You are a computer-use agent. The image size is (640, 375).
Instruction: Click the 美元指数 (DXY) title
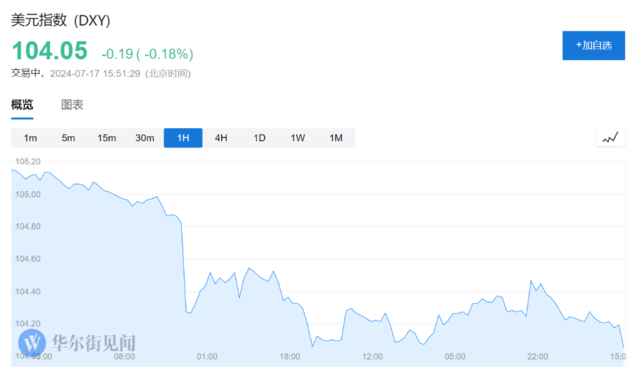[61, 20]
